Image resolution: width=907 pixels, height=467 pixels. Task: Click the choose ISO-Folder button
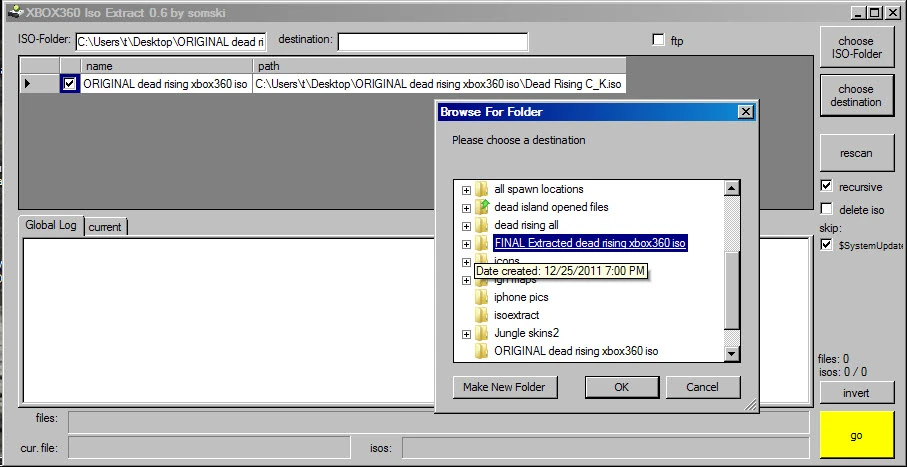click(856, 47)
